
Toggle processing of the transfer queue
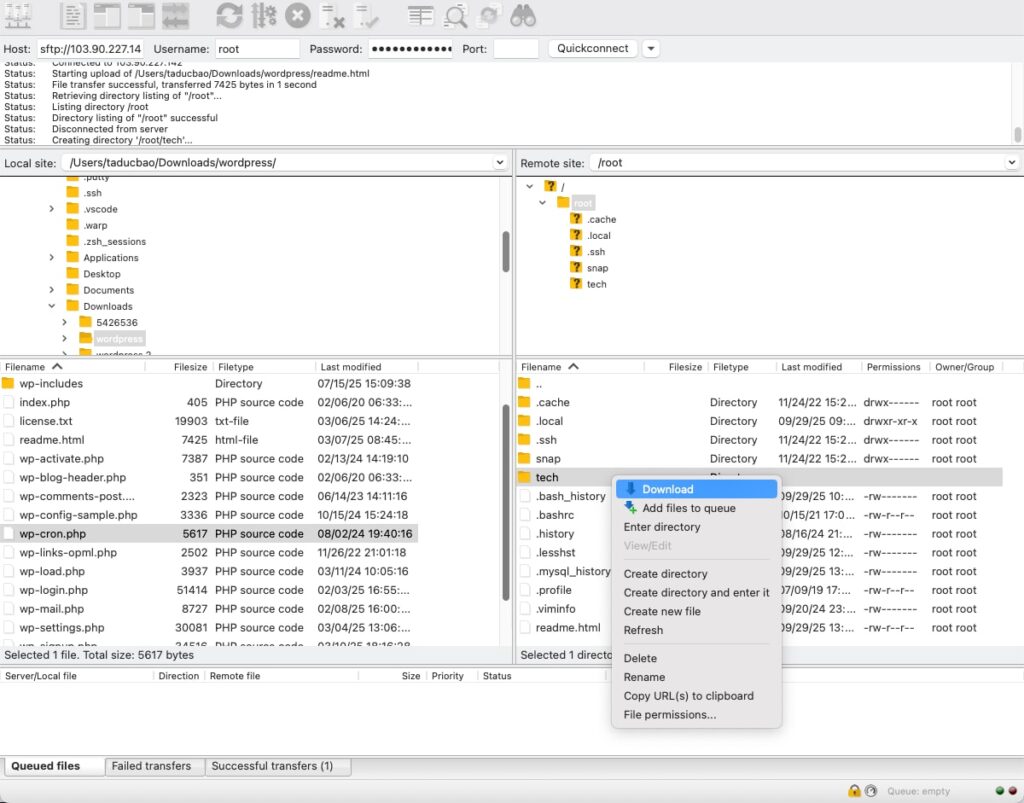263,15
